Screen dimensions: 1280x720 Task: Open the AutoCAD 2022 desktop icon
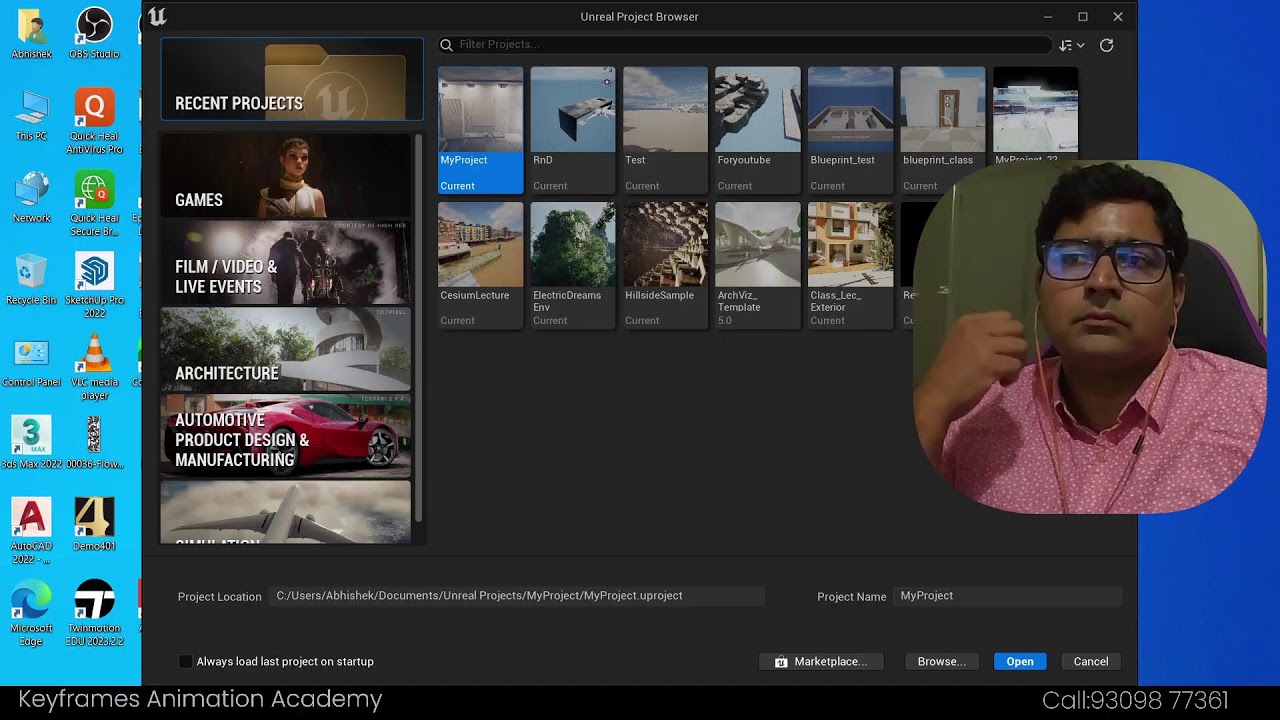tap(31, 531)
